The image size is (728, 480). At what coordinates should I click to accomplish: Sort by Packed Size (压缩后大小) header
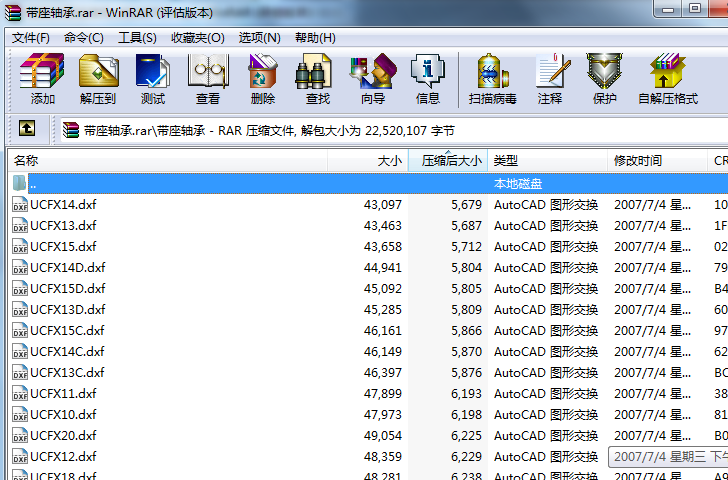[448, 161]
